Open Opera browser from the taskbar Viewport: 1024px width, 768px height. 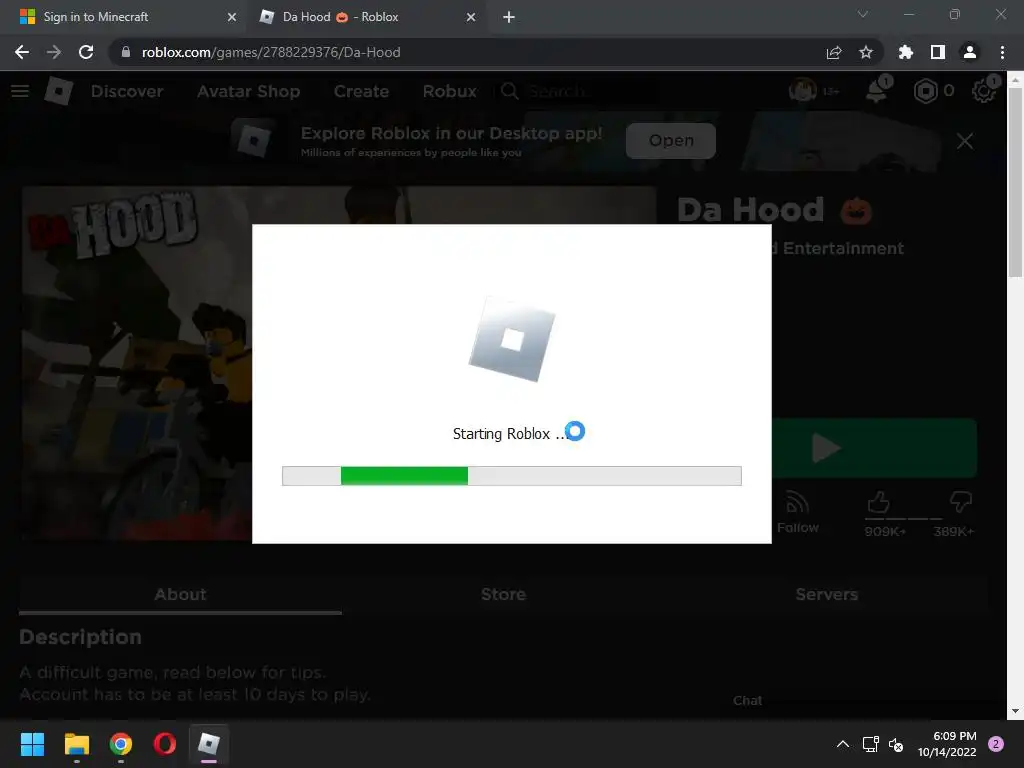coord(165,744)
